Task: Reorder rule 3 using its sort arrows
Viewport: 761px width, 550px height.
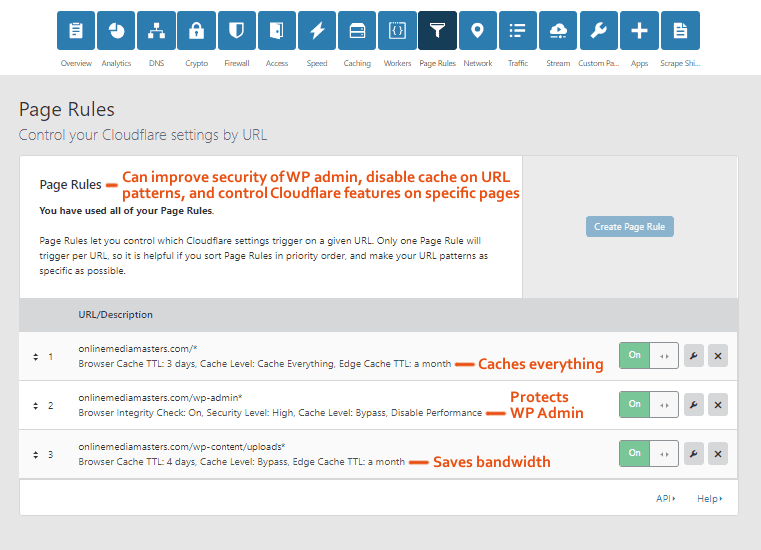Action: 35,455
